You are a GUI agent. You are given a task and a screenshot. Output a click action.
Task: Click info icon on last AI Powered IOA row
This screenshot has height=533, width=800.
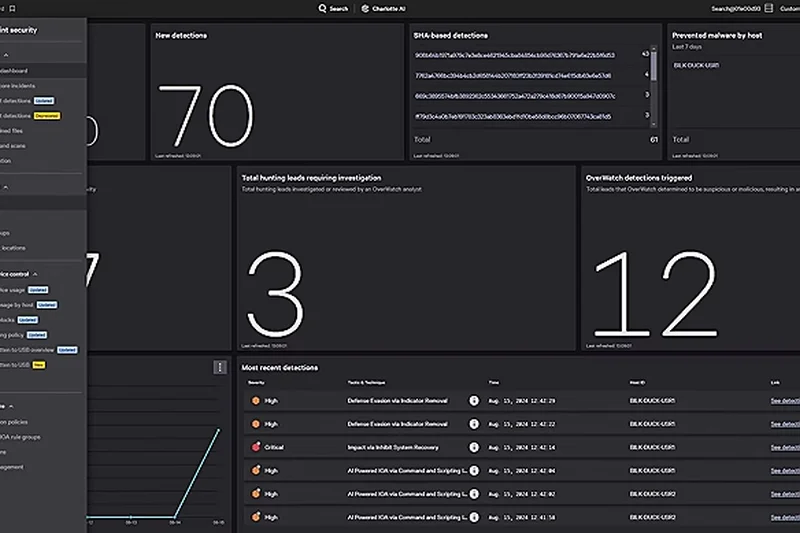click(x=474, y=516)
